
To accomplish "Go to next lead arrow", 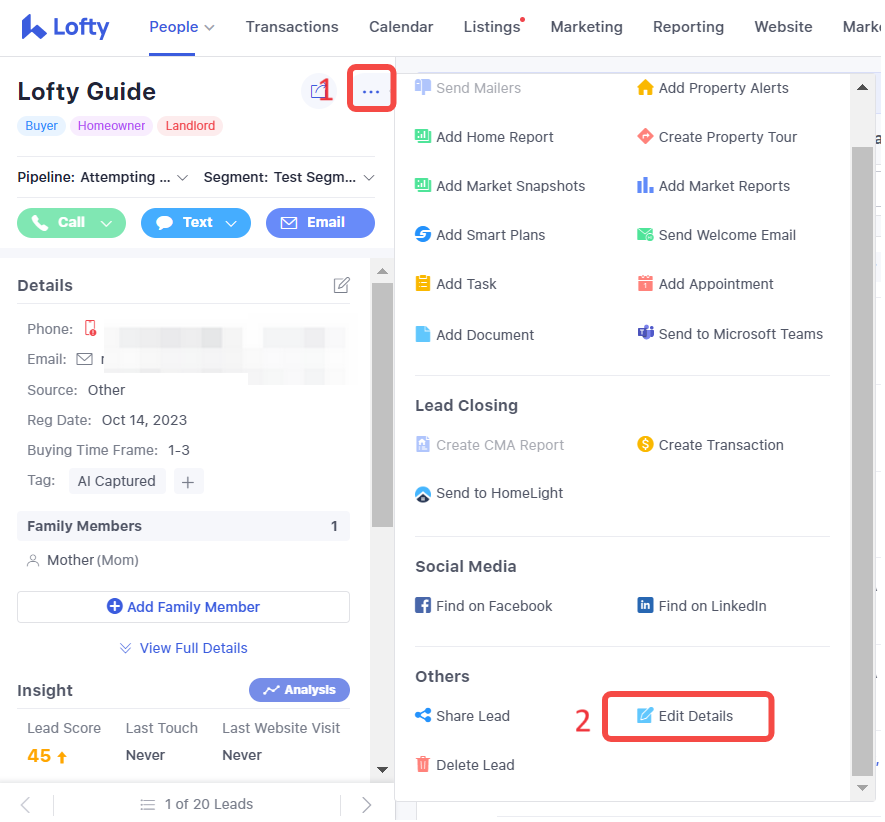I will [x=366, y=804].
